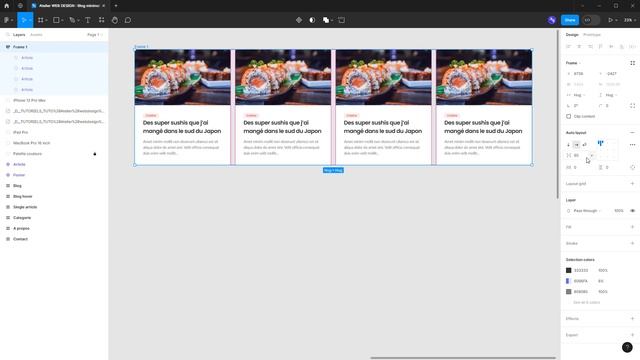
Task: Set auto layout direction to vertical
Action: click(569, 144)
